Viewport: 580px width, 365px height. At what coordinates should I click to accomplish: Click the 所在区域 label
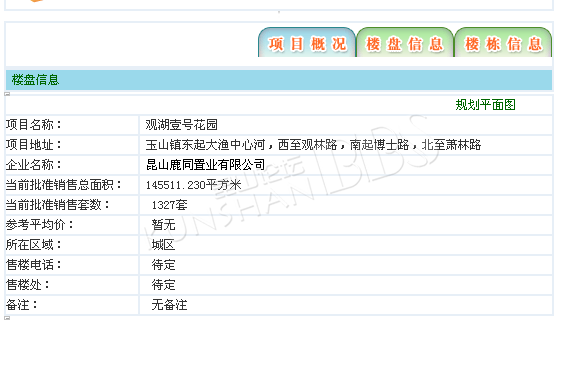33,245
